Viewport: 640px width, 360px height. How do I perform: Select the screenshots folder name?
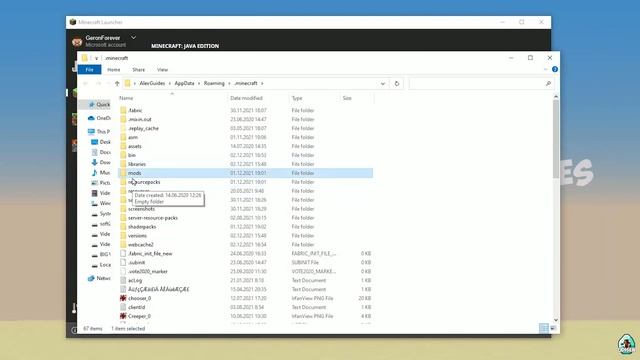141,209
